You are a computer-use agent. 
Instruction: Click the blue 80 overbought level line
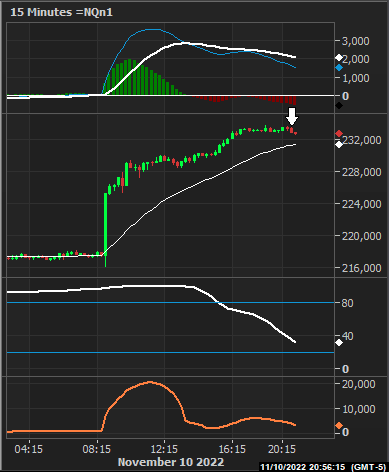coord(170,303)
